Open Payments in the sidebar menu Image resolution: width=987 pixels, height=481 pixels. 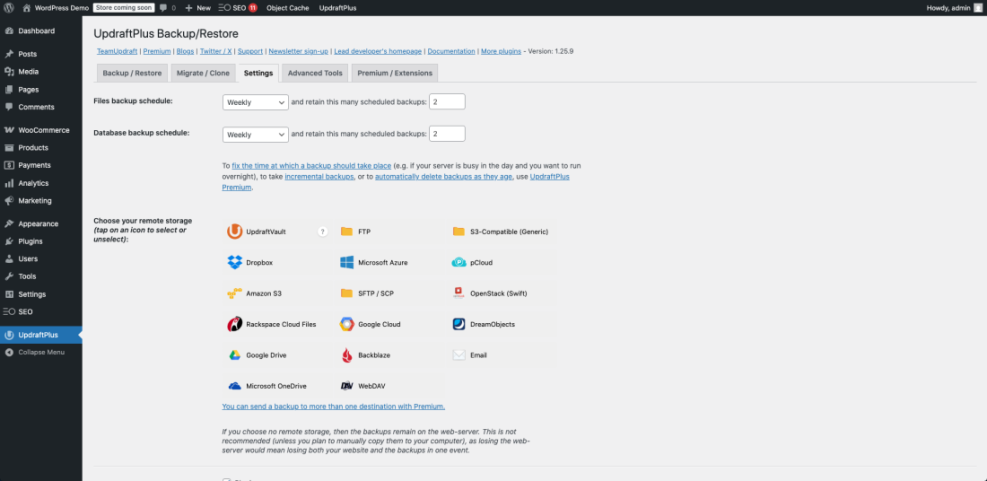(x=41, y=165)
